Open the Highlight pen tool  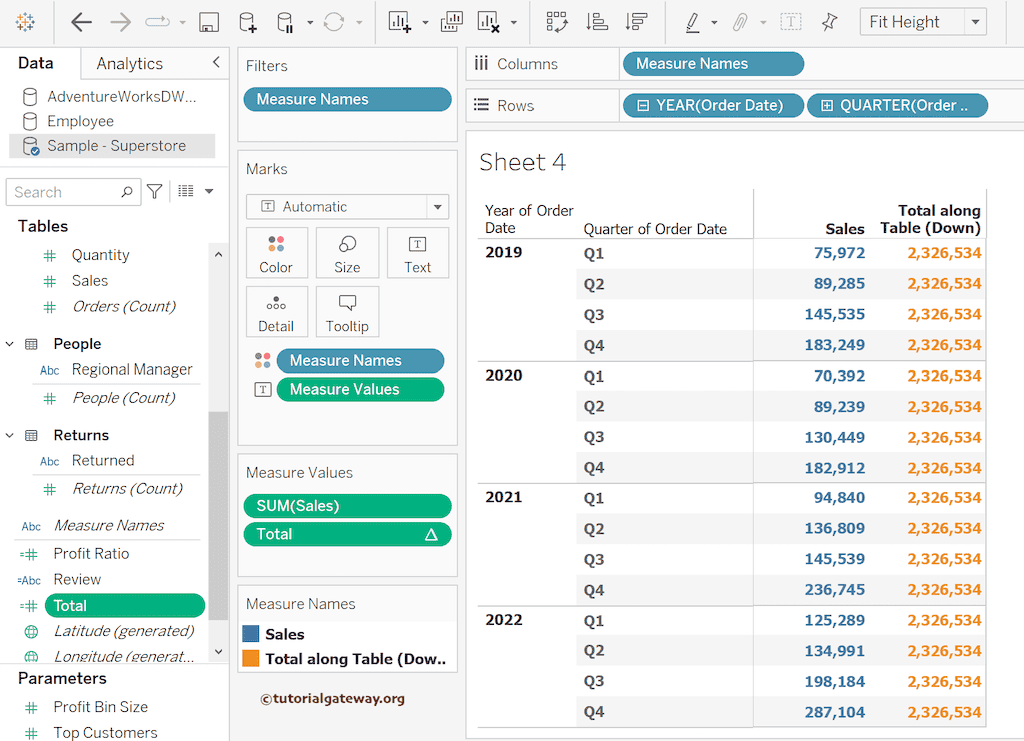coord(692,22)
